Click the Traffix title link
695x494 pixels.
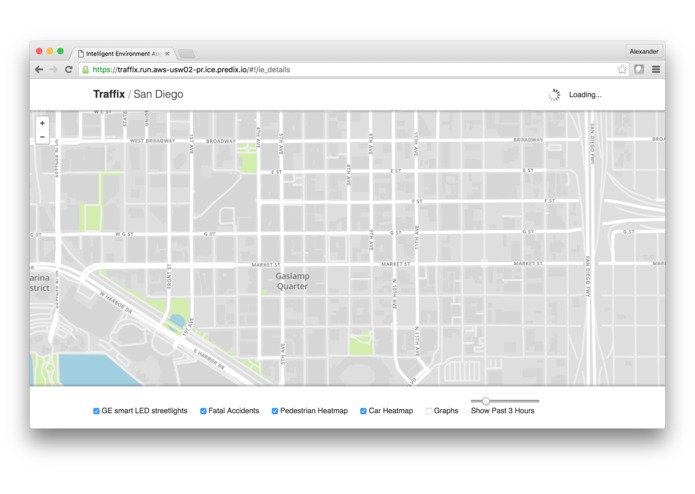tap(109, 94)
